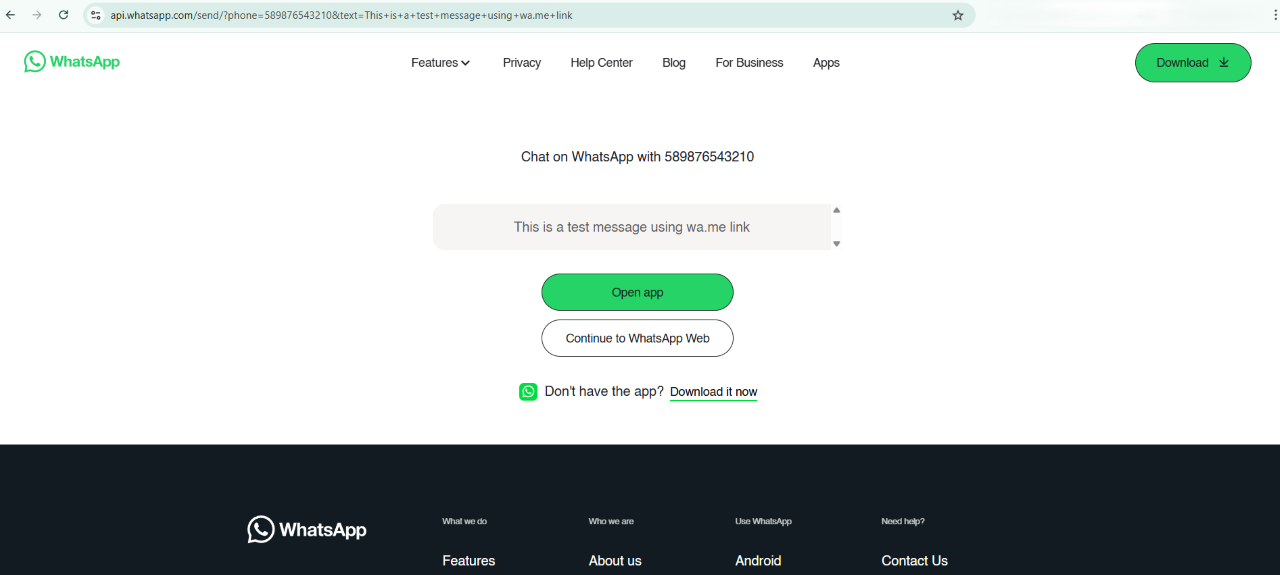Click the "Use WhatsApp" footer heading

point(763,521)
